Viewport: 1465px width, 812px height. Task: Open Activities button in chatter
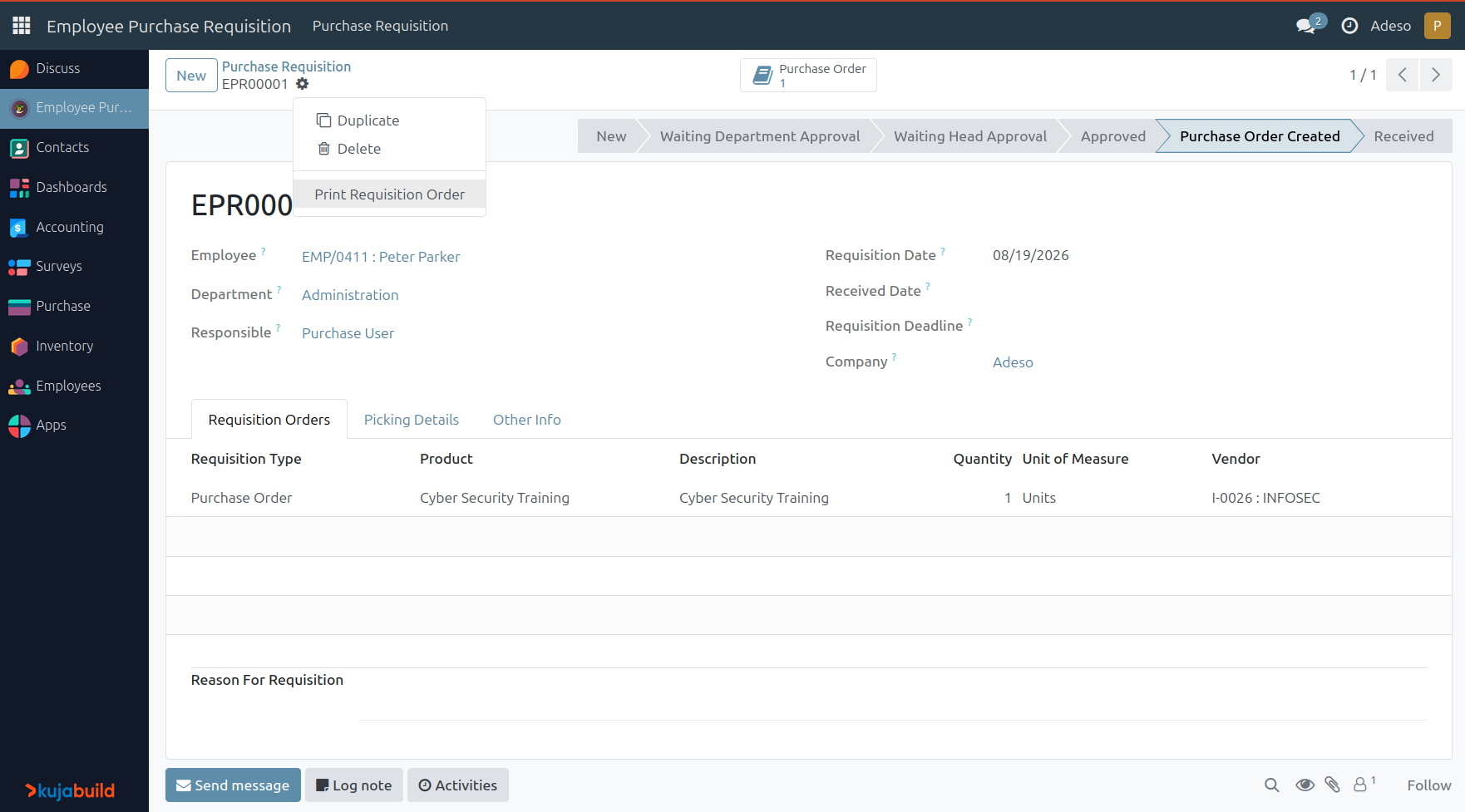point(458,785)
